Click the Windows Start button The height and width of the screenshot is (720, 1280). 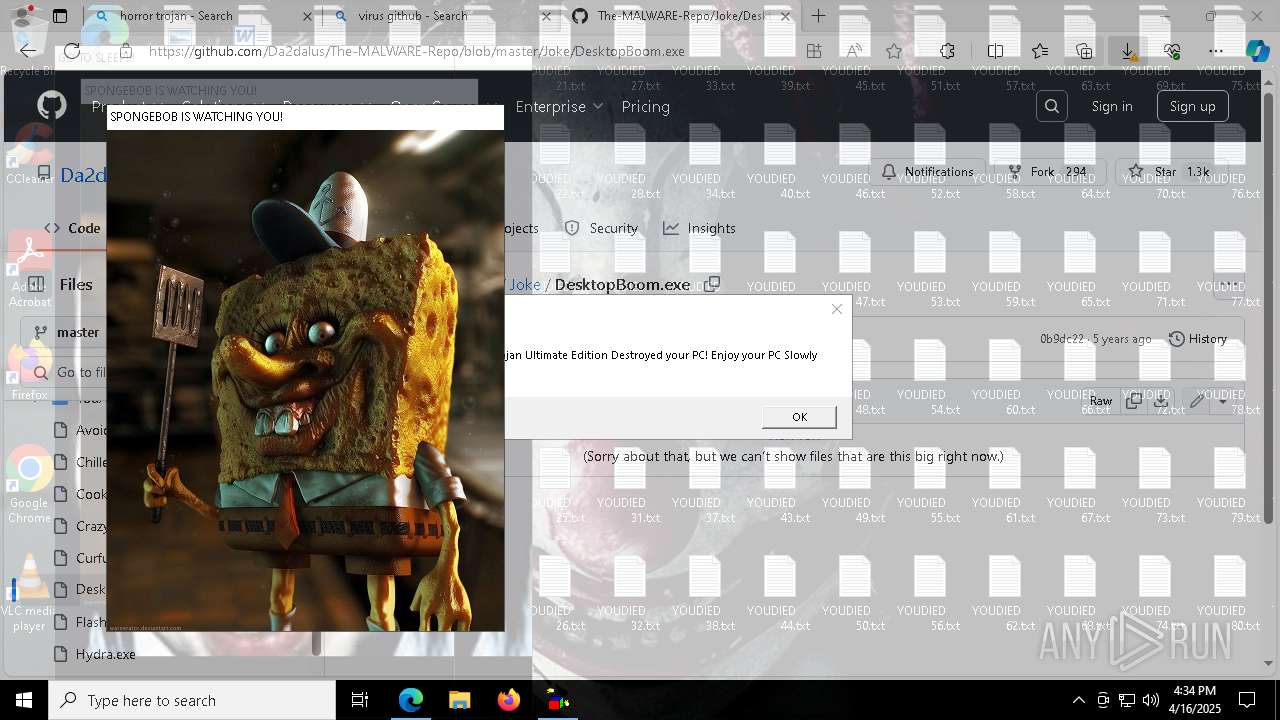pos(24,700)
